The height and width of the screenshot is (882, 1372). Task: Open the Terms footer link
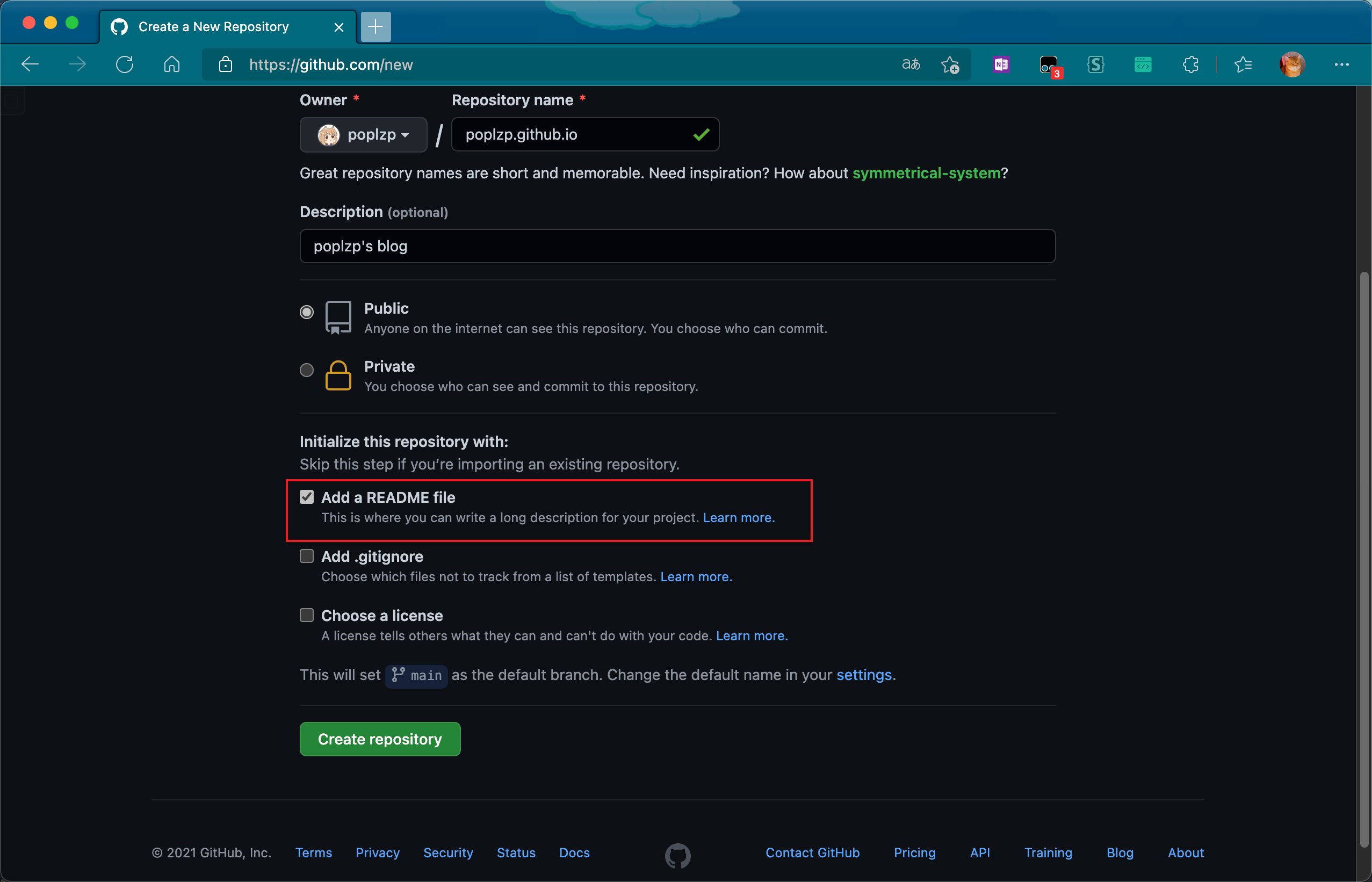point(313,853)
